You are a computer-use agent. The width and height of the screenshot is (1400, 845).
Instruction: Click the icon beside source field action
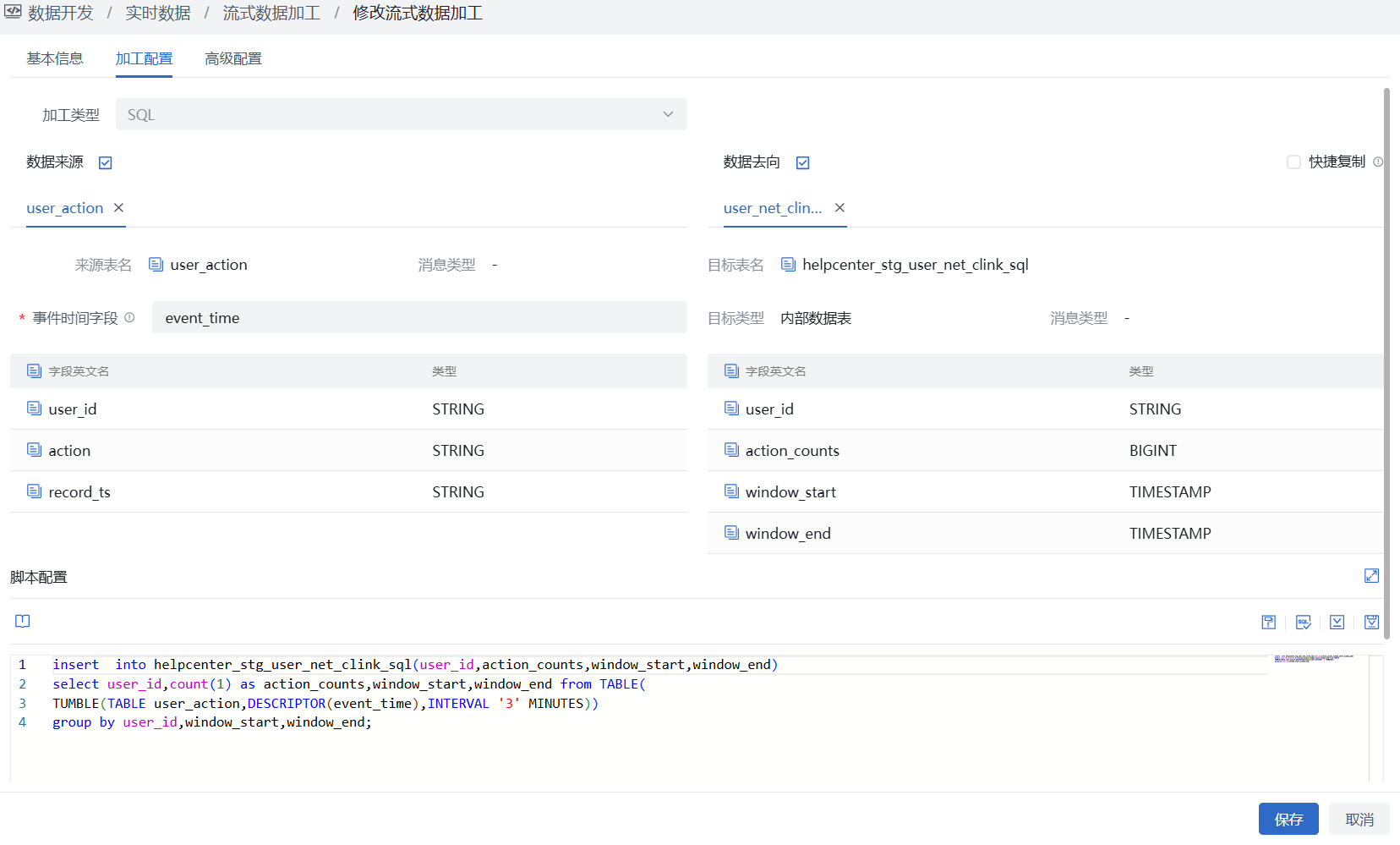[34, 449]
